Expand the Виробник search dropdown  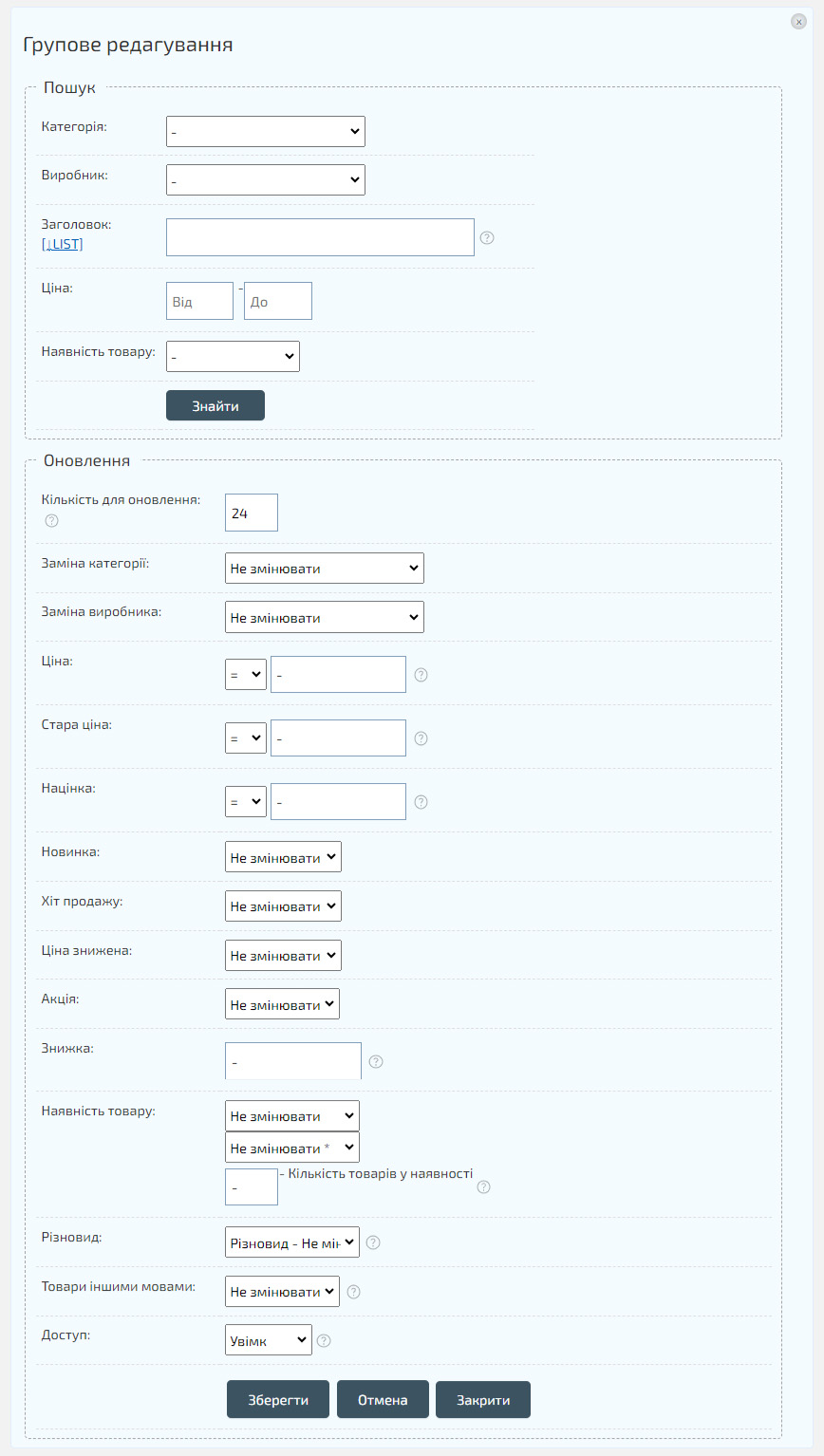click(265, 179)
